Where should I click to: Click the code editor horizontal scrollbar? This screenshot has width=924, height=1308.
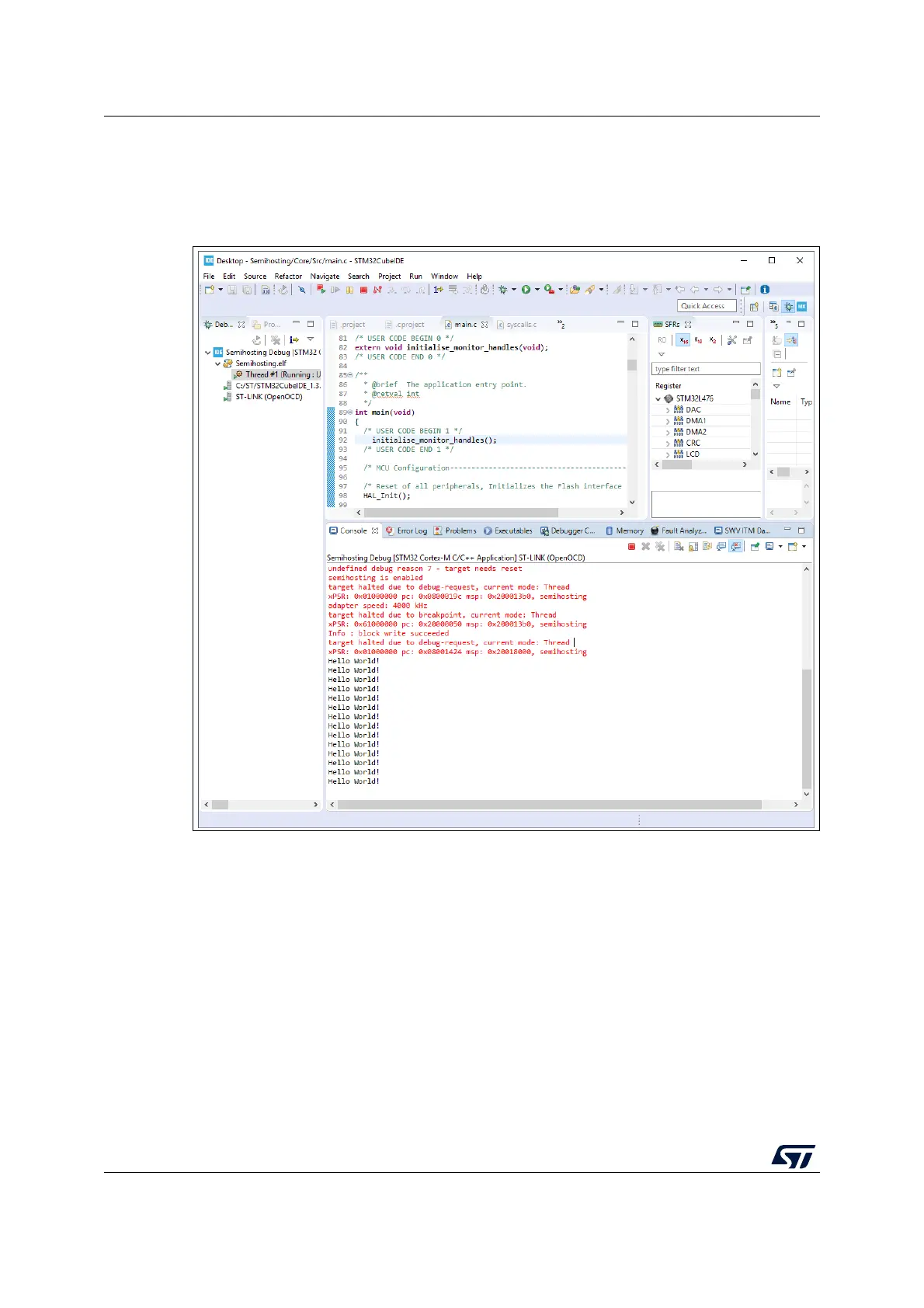[x=461, y=513]
